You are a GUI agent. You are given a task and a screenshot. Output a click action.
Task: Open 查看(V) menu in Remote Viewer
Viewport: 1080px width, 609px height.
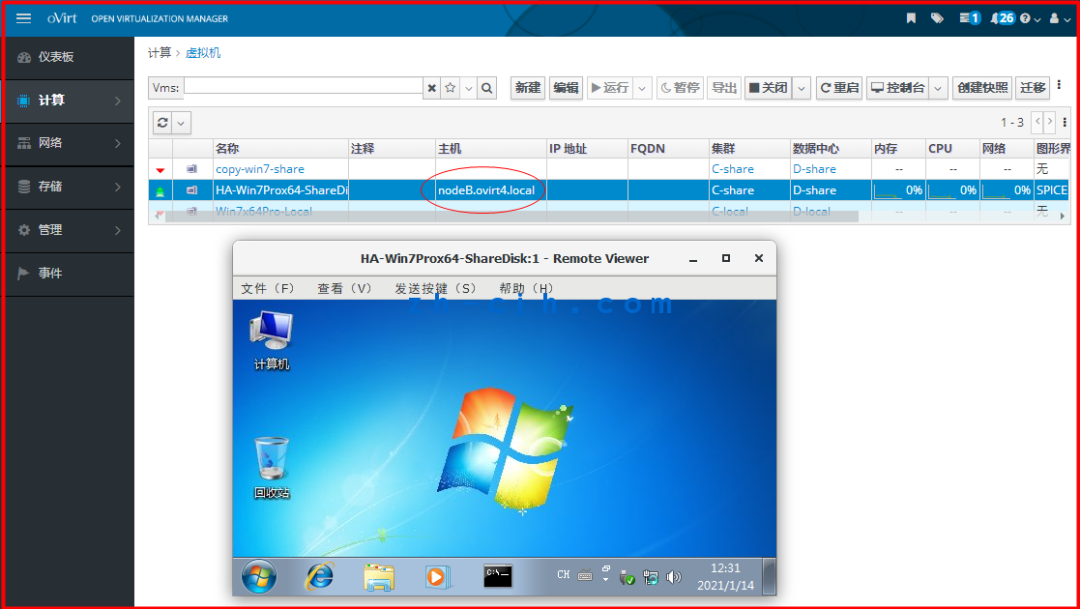coord(344,289)
